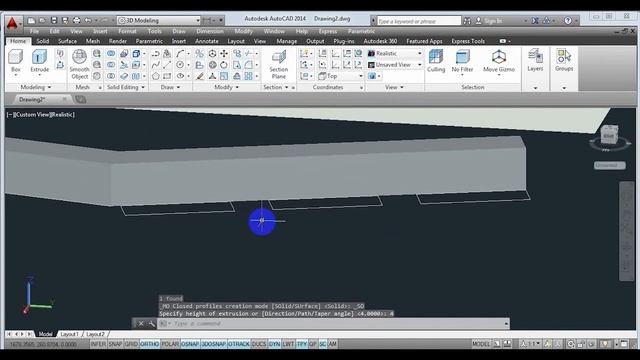Toggle 3DOSNAP in status bar
The height and width of the screenshot is (360, 640).
(214, 344)
